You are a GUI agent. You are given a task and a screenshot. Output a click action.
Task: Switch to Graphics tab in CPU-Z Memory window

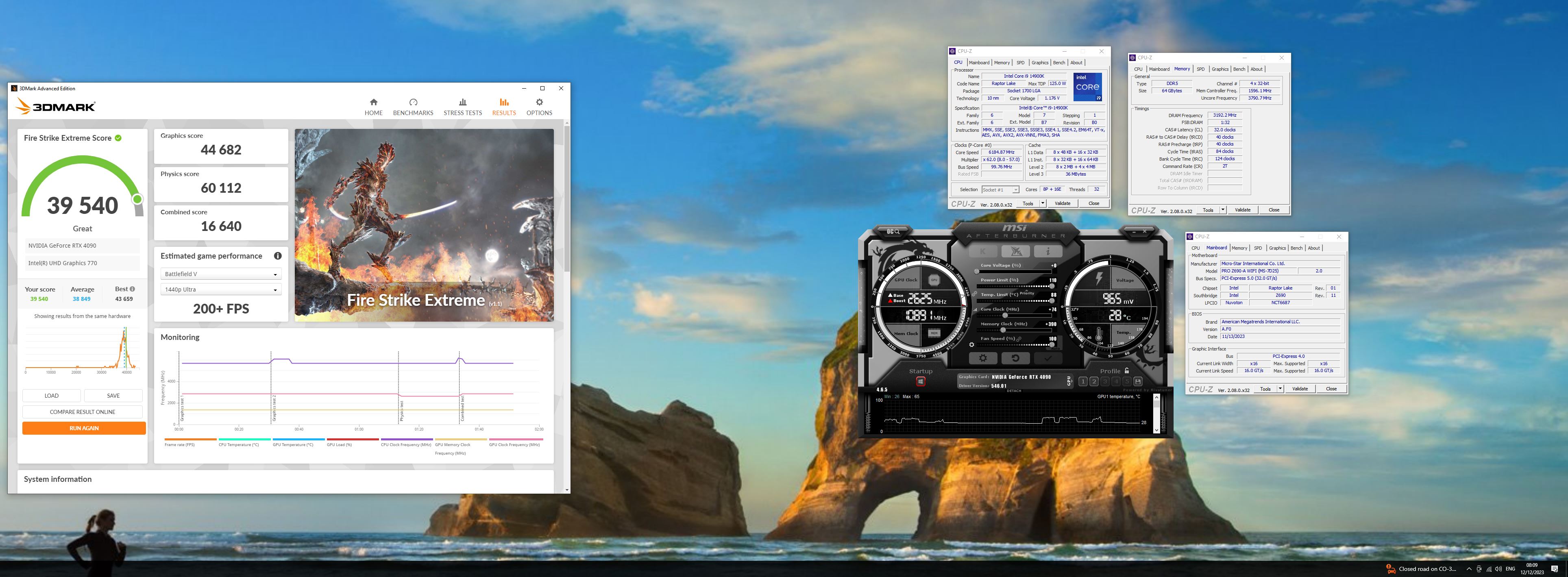click(1220, 70)
